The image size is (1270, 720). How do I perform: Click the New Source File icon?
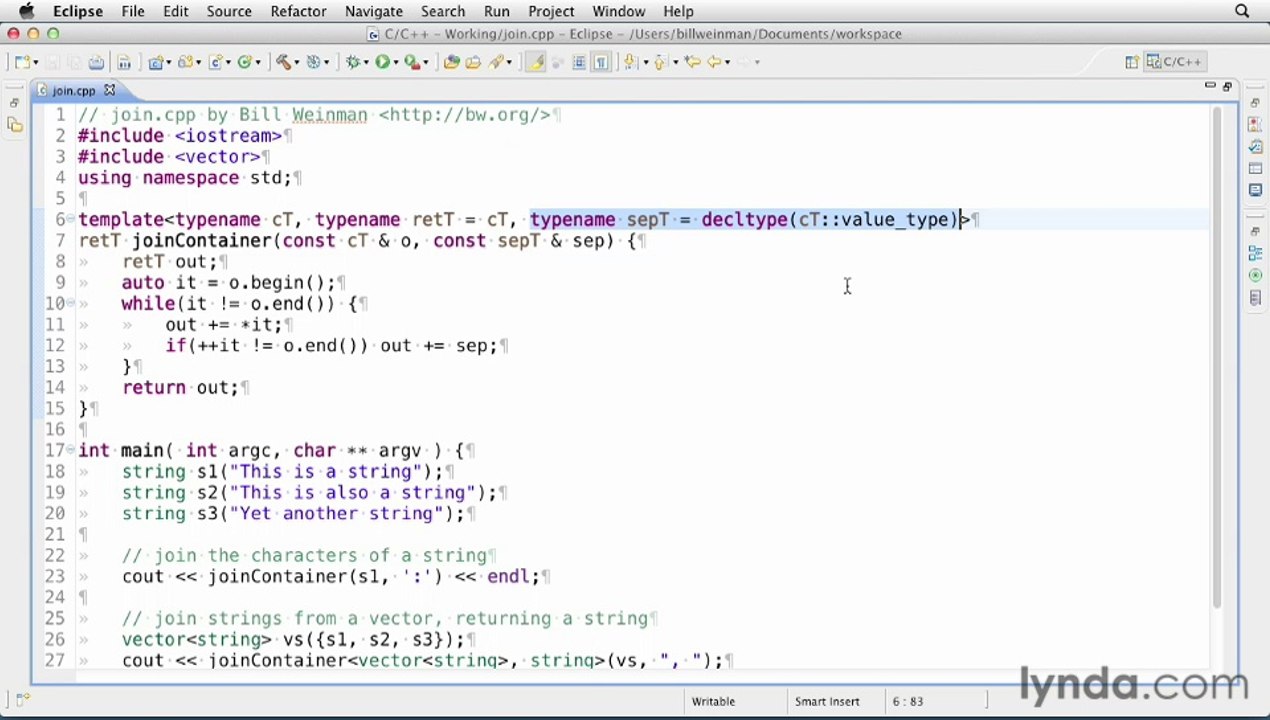click(214, 62)
